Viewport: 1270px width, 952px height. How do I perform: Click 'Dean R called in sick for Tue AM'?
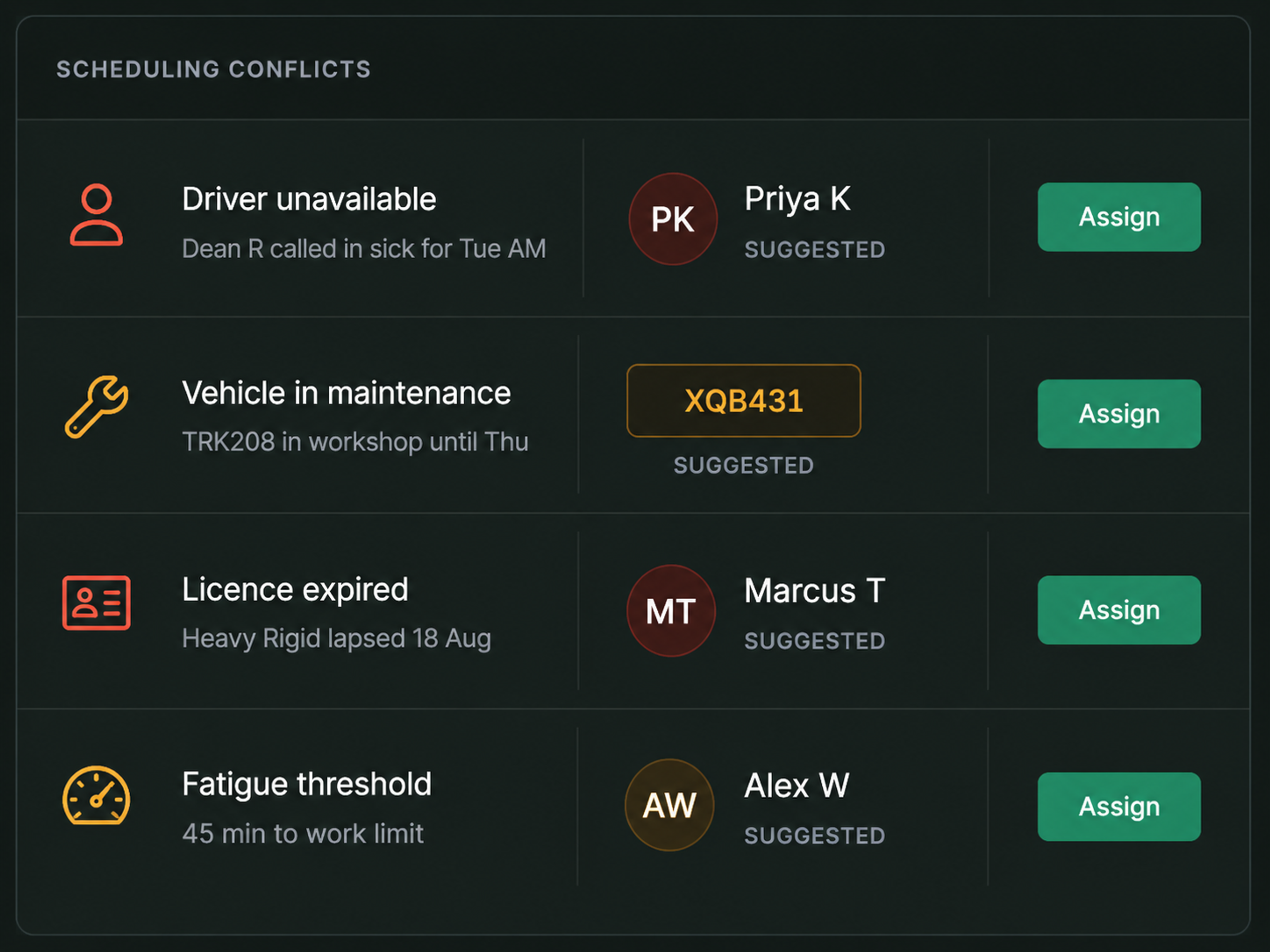(364, 249)
